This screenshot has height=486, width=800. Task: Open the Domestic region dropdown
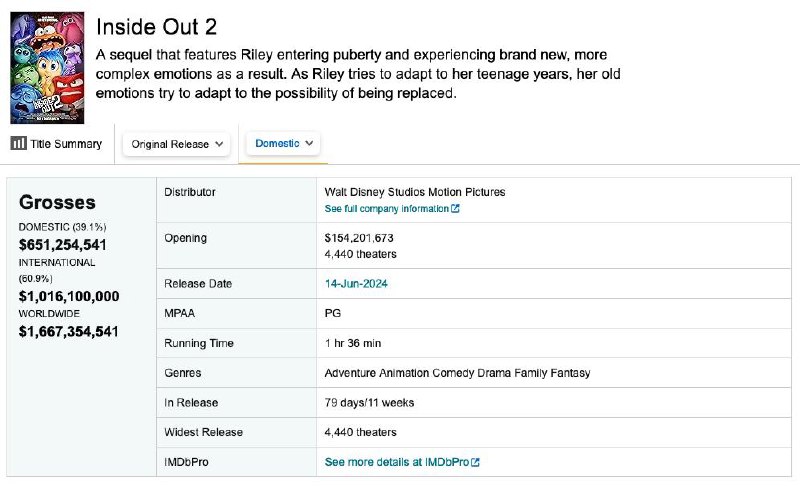(283, 144)
